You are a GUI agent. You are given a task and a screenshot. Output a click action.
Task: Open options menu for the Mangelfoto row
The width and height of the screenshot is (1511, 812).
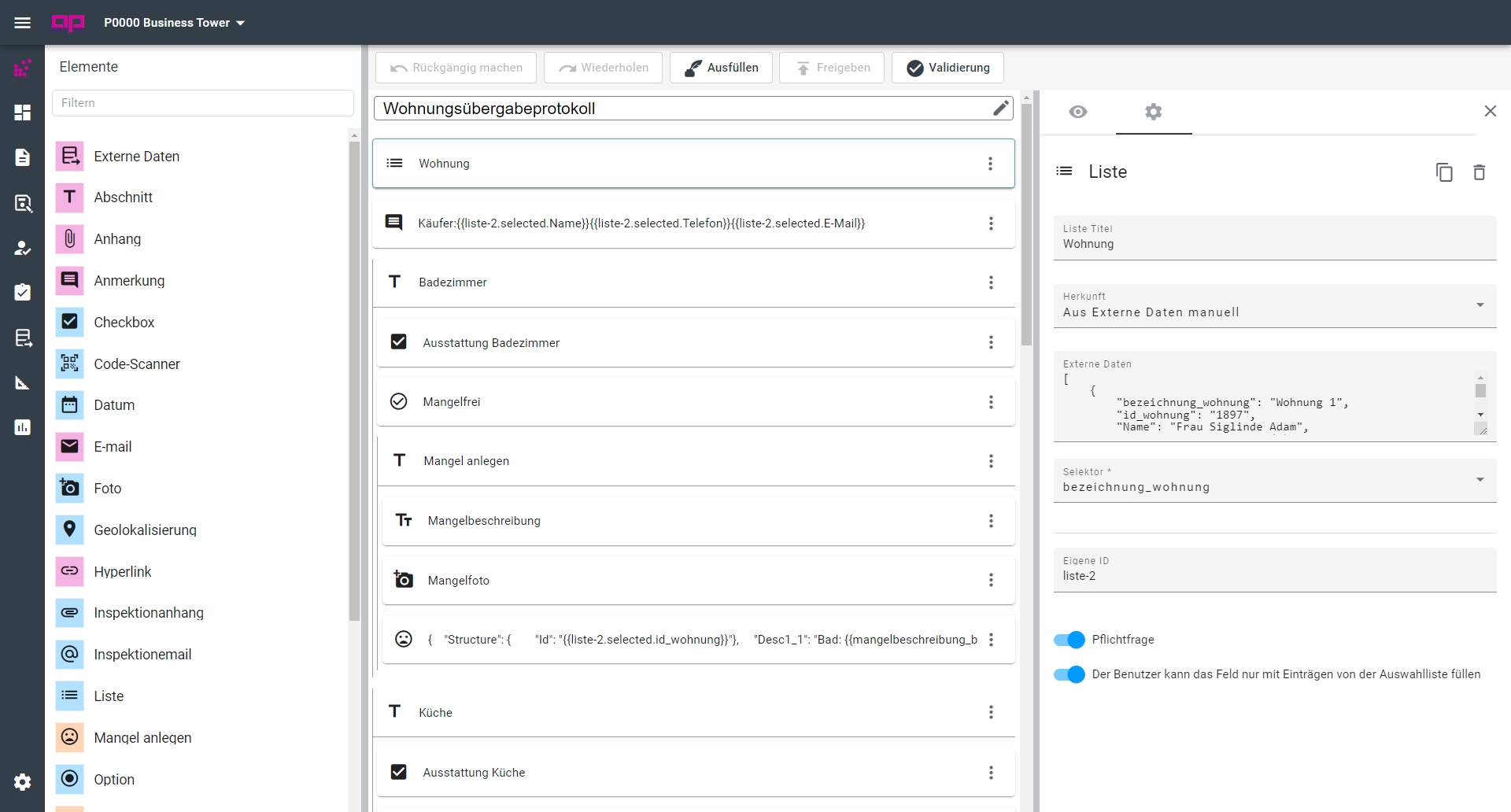tap(991, 580)
